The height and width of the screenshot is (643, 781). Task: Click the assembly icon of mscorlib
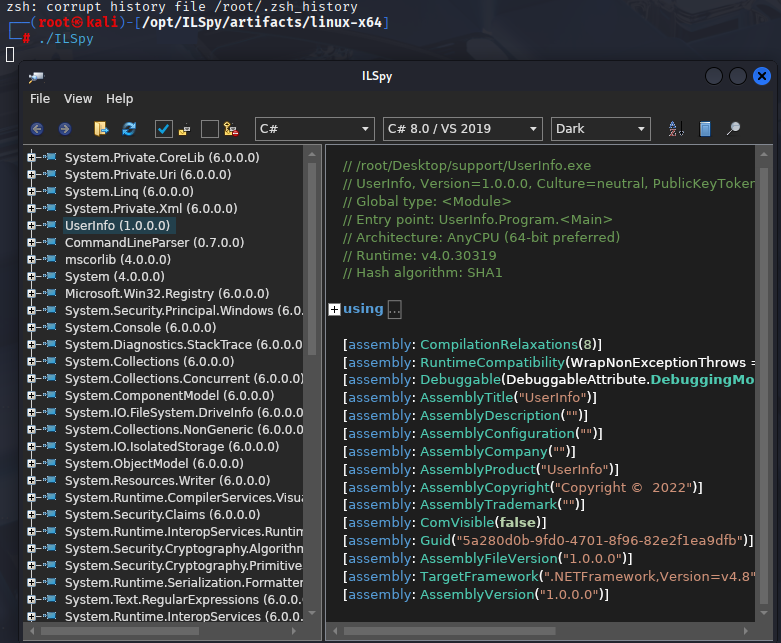(x=50, y=259)
